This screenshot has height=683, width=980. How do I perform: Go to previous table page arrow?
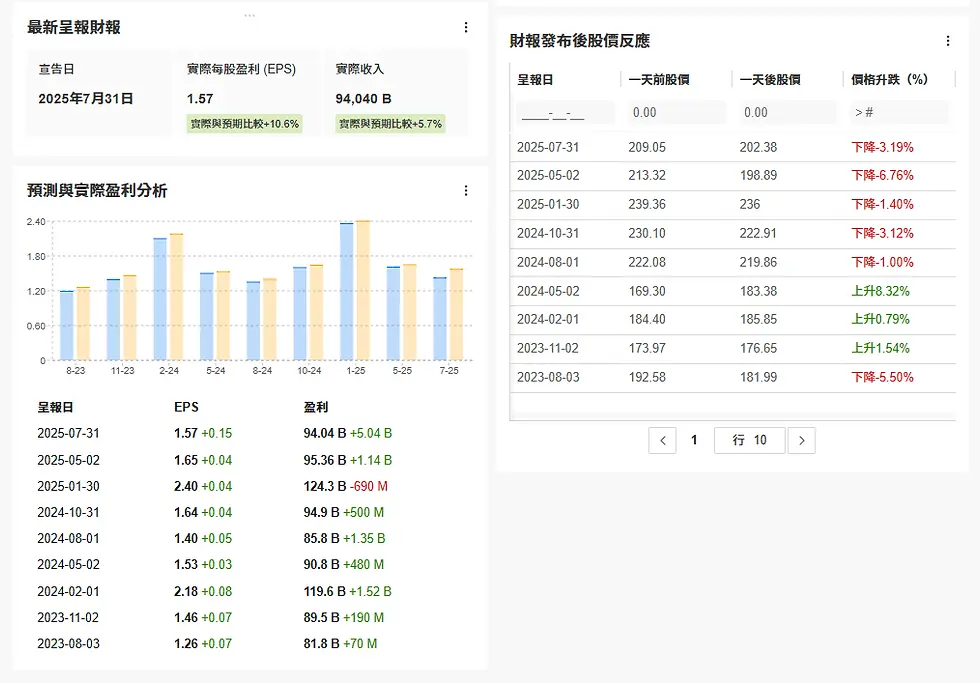[662, 441]
